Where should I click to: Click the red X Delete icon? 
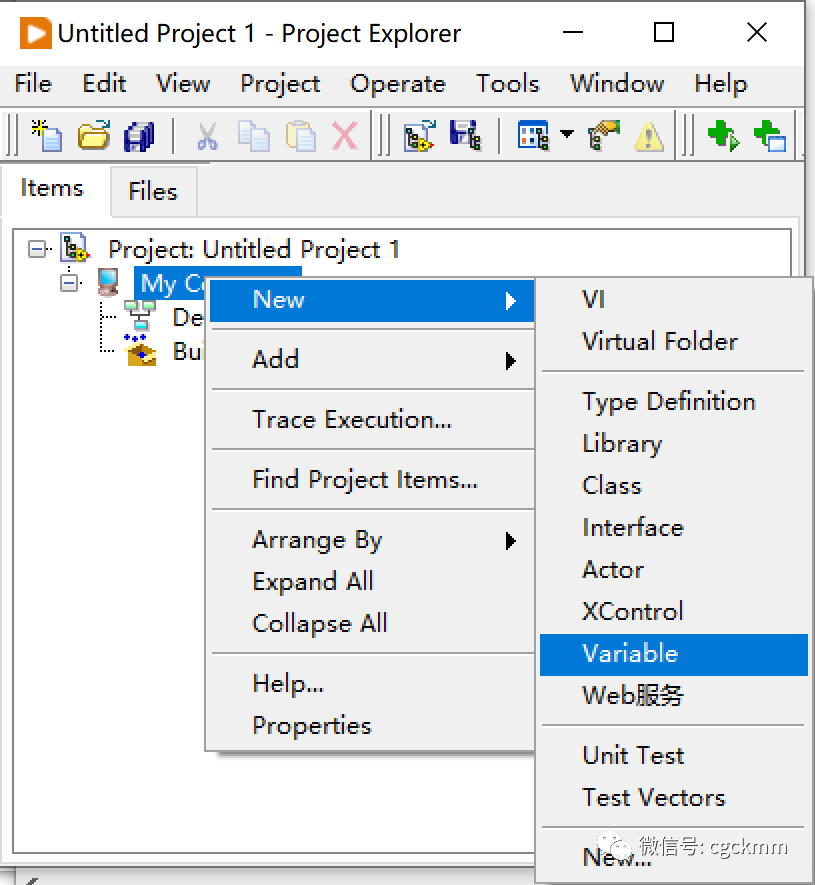tap(345, 135)
